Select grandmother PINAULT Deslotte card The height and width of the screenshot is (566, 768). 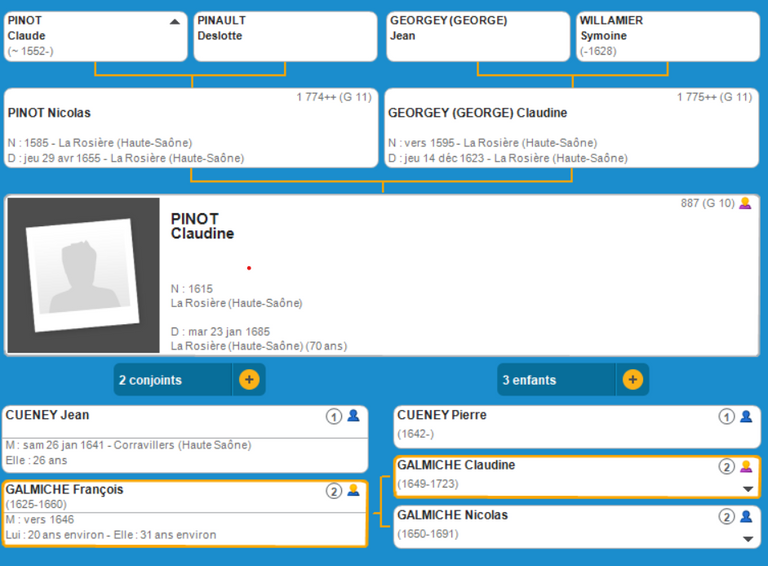(x=284, y=36)
